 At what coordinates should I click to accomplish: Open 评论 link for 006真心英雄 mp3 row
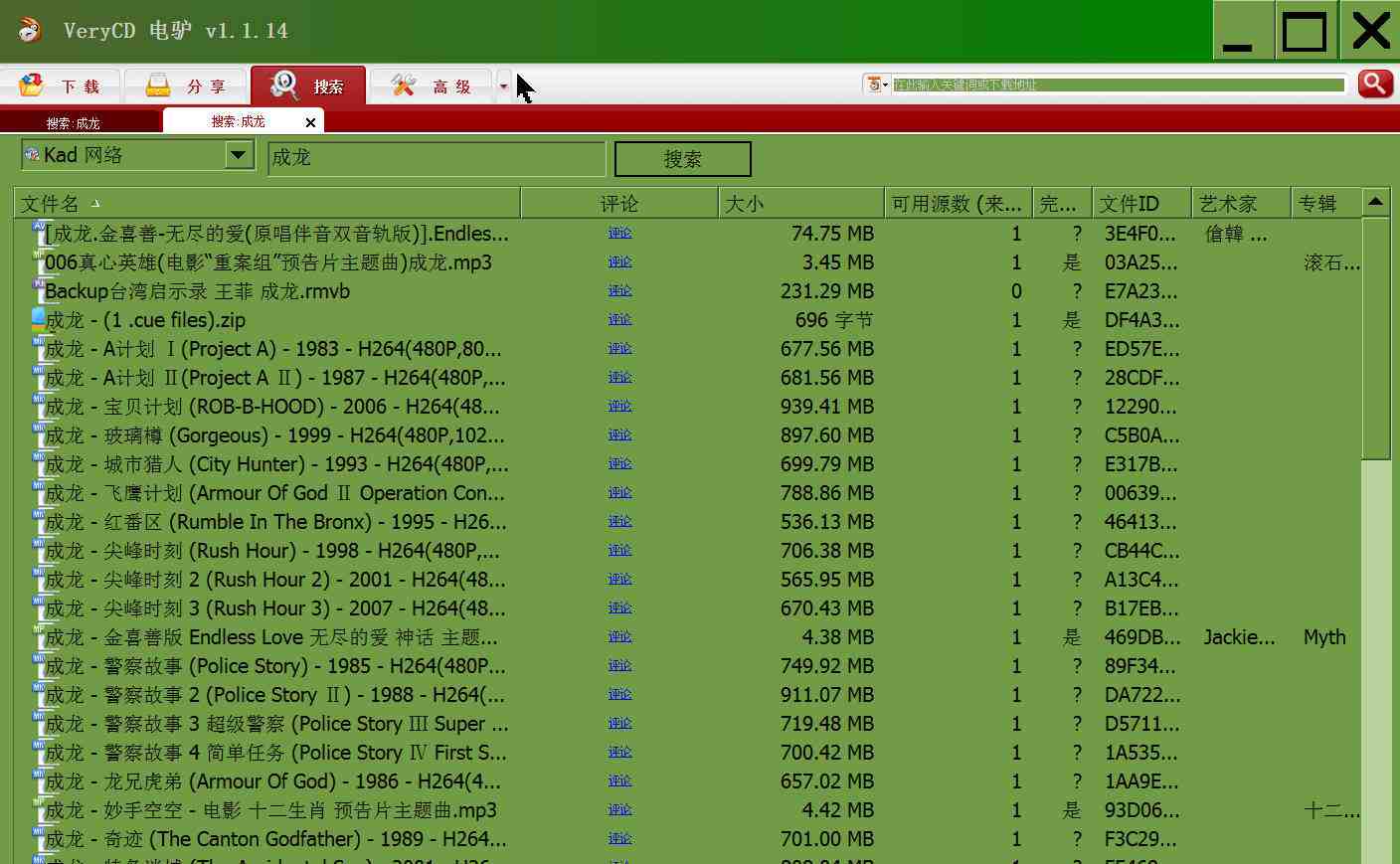[619, 261]
